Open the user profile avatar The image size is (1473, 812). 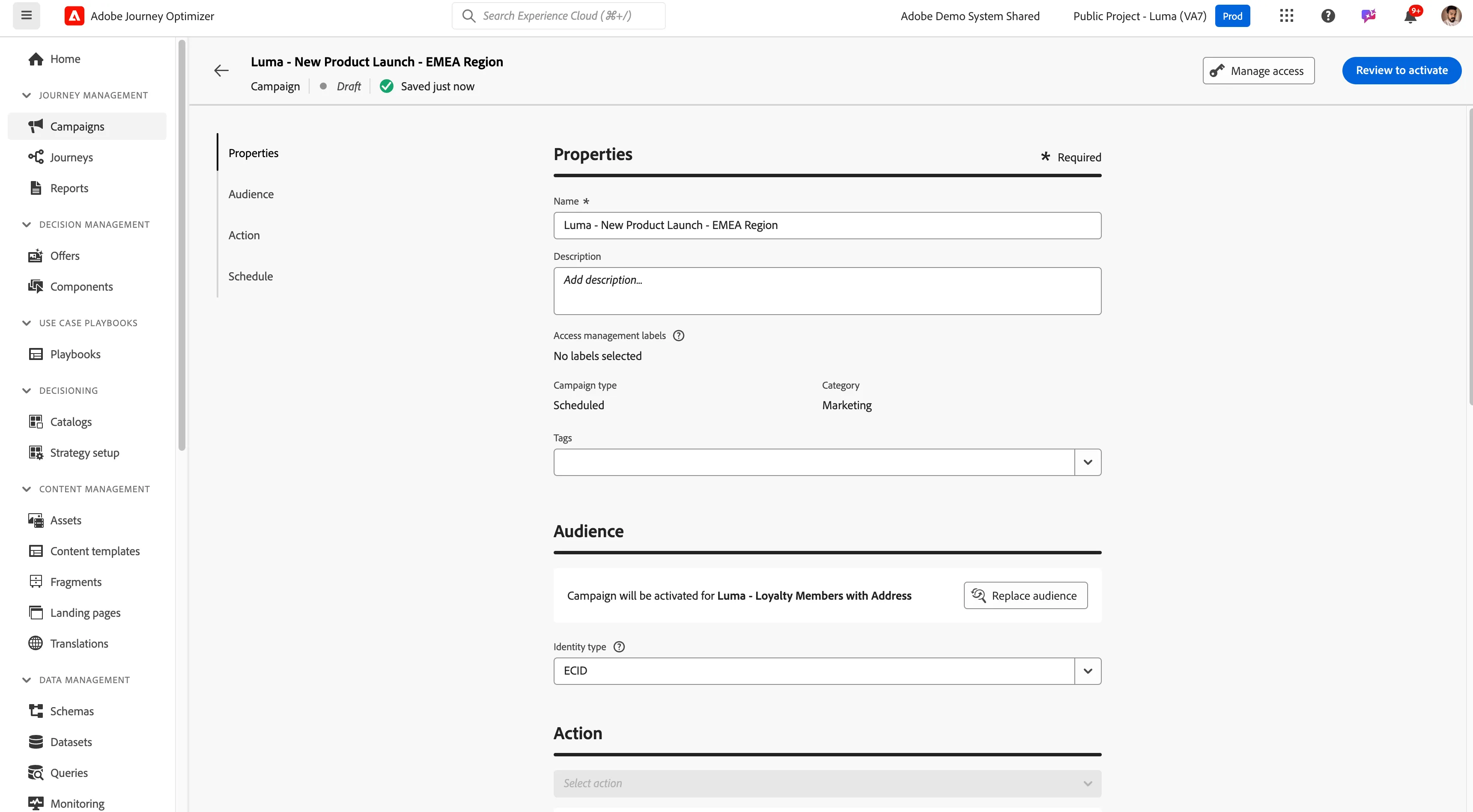[x=1451, y=15]
